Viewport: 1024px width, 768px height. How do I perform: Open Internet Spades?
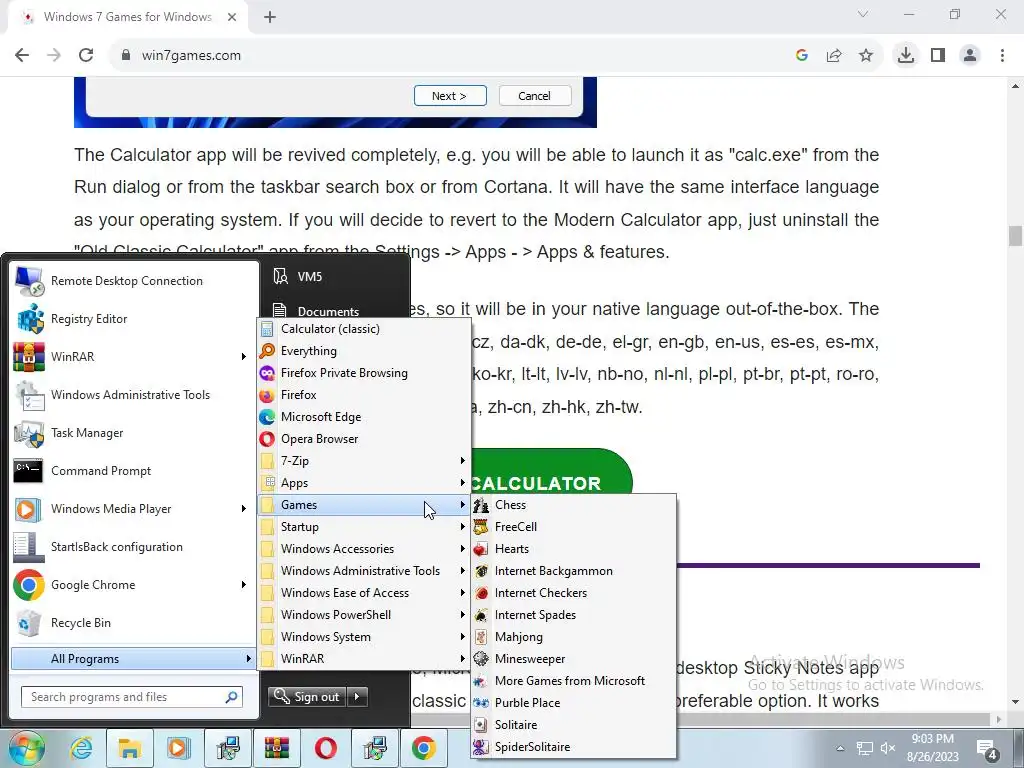(573, 615)
